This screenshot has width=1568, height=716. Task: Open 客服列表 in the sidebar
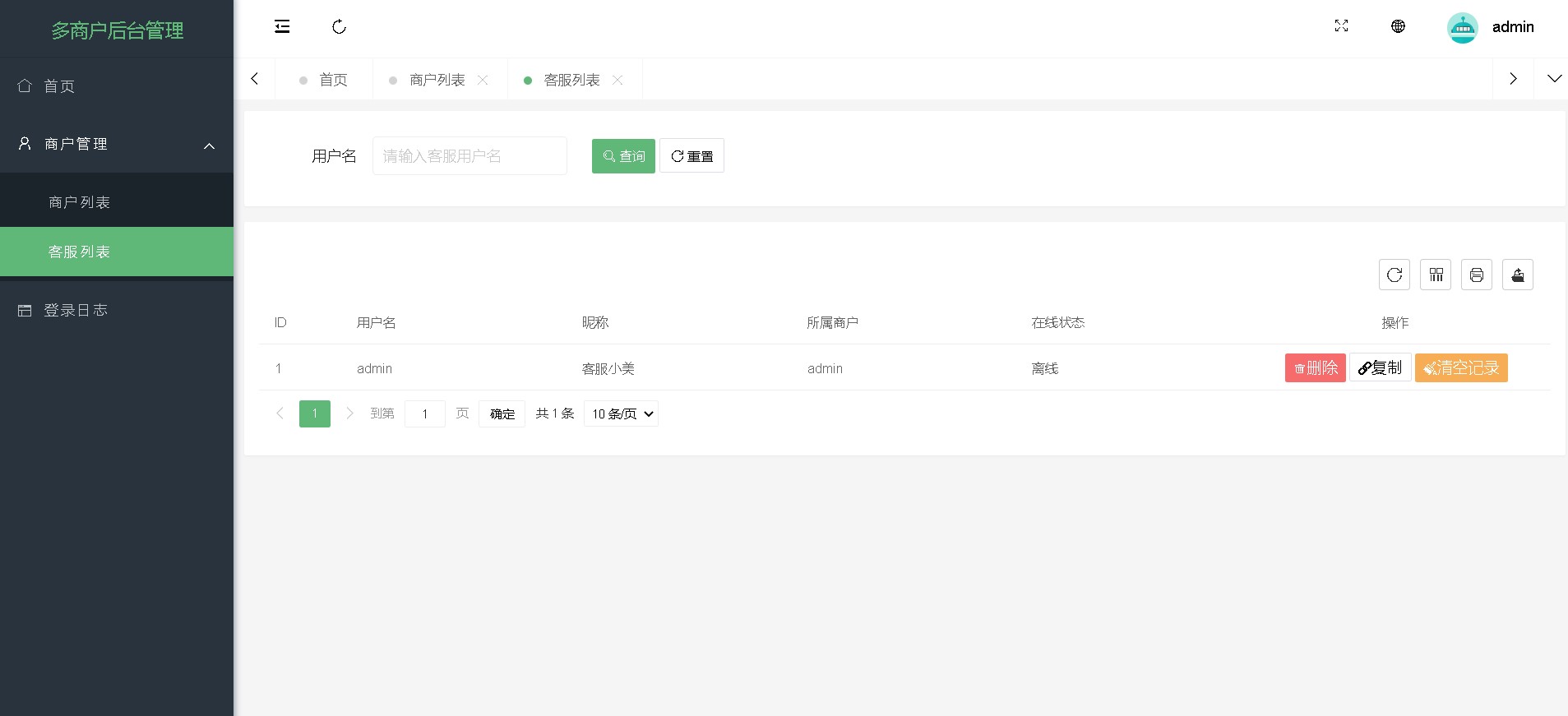click(x=117, y=252)
